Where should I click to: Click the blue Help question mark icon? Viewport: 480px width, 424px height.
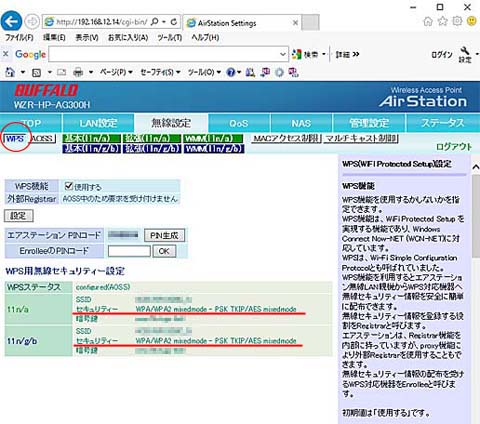(x=230, y=72)
